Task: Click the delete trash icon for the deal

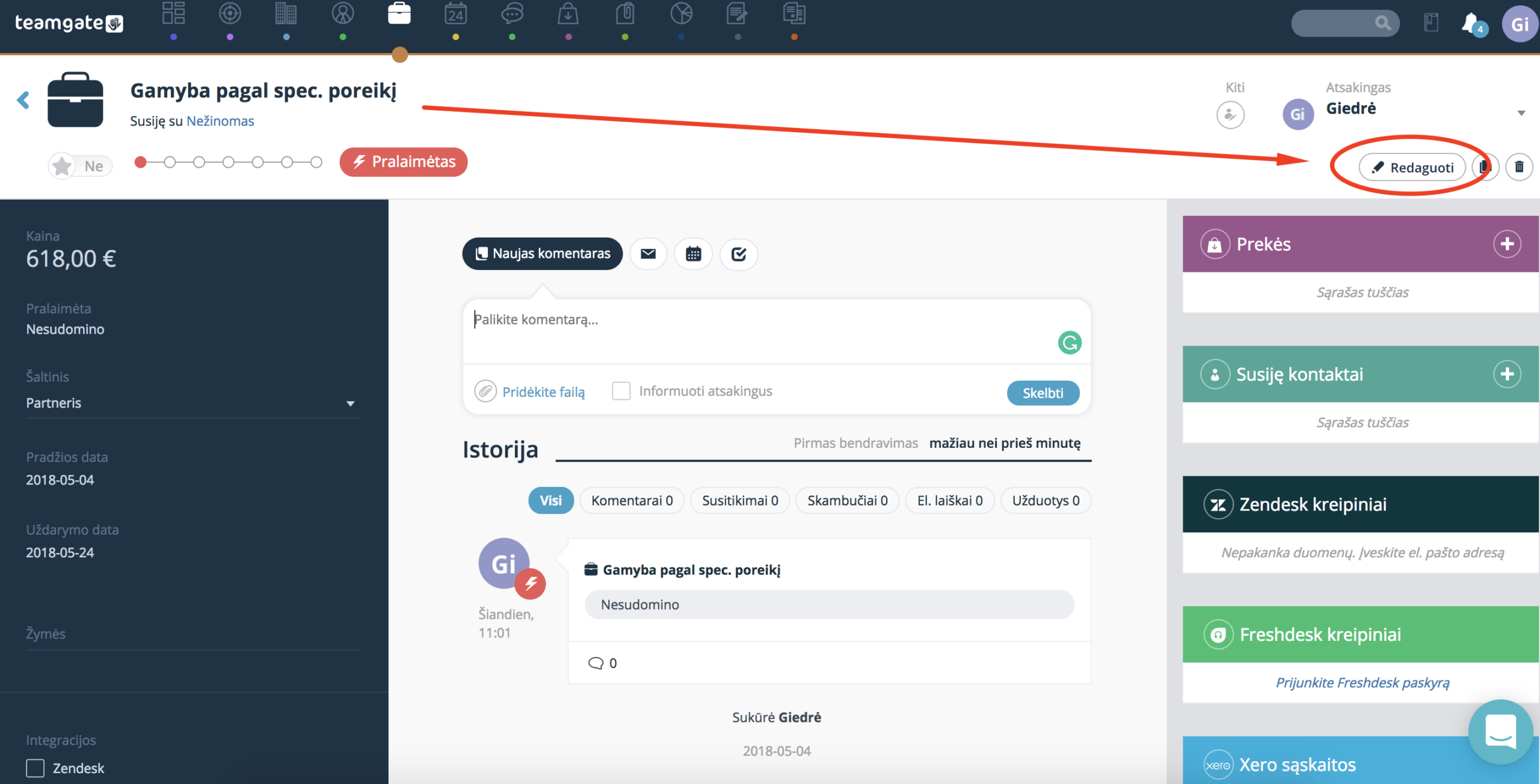Action: [1519, 167]
